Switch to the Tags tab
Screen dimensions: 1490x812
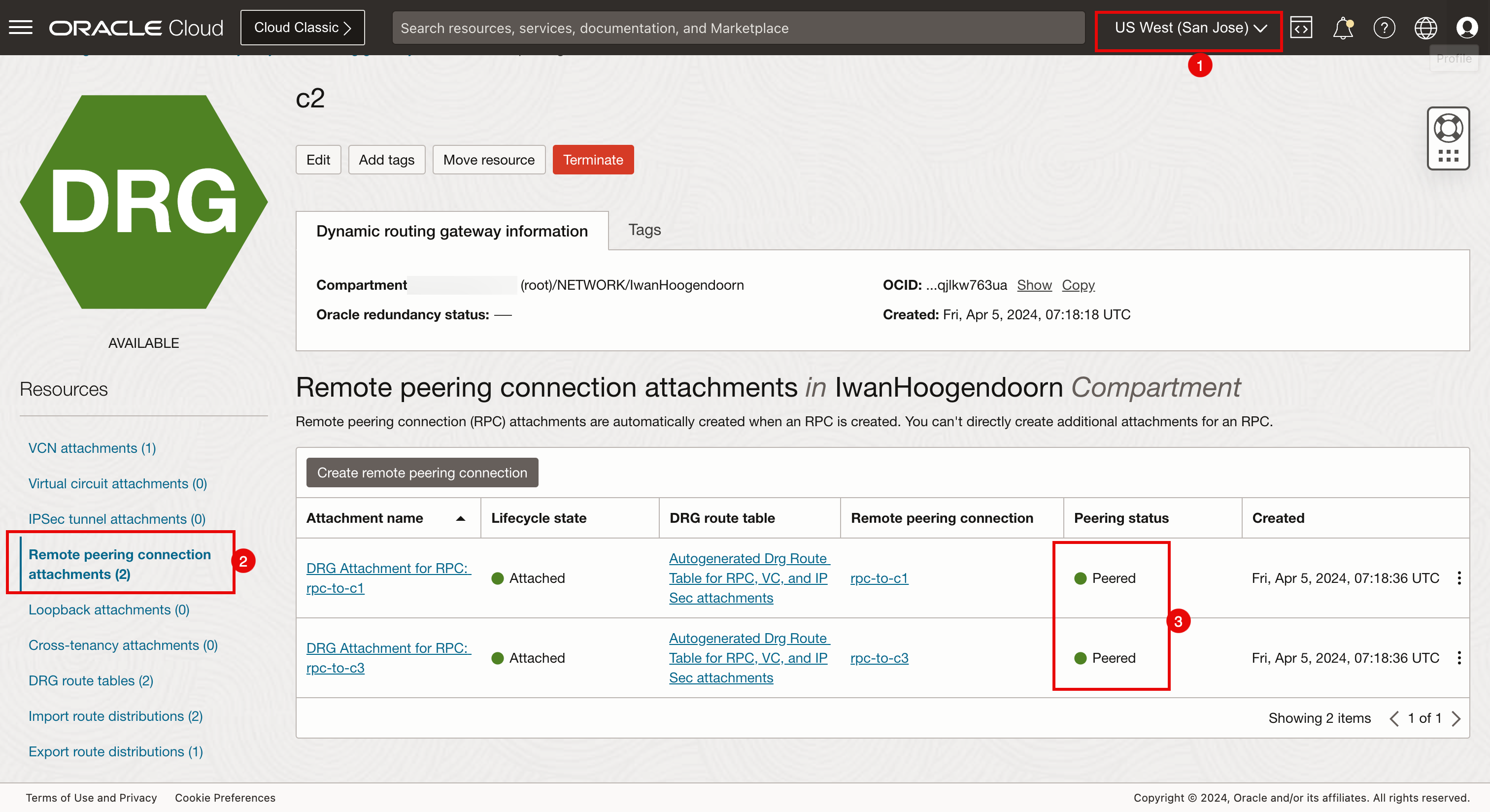[644, 230]
